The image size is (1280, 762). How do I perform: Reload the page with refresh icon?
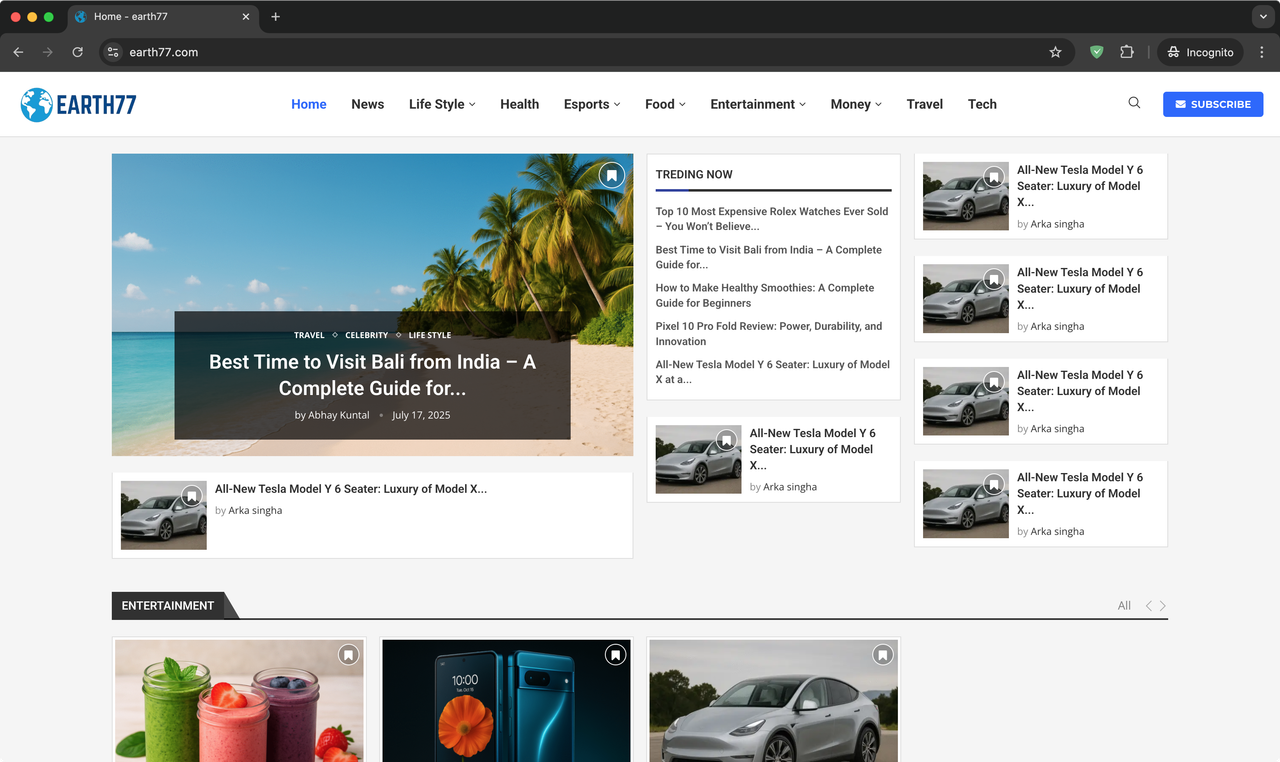coord(77,52)
